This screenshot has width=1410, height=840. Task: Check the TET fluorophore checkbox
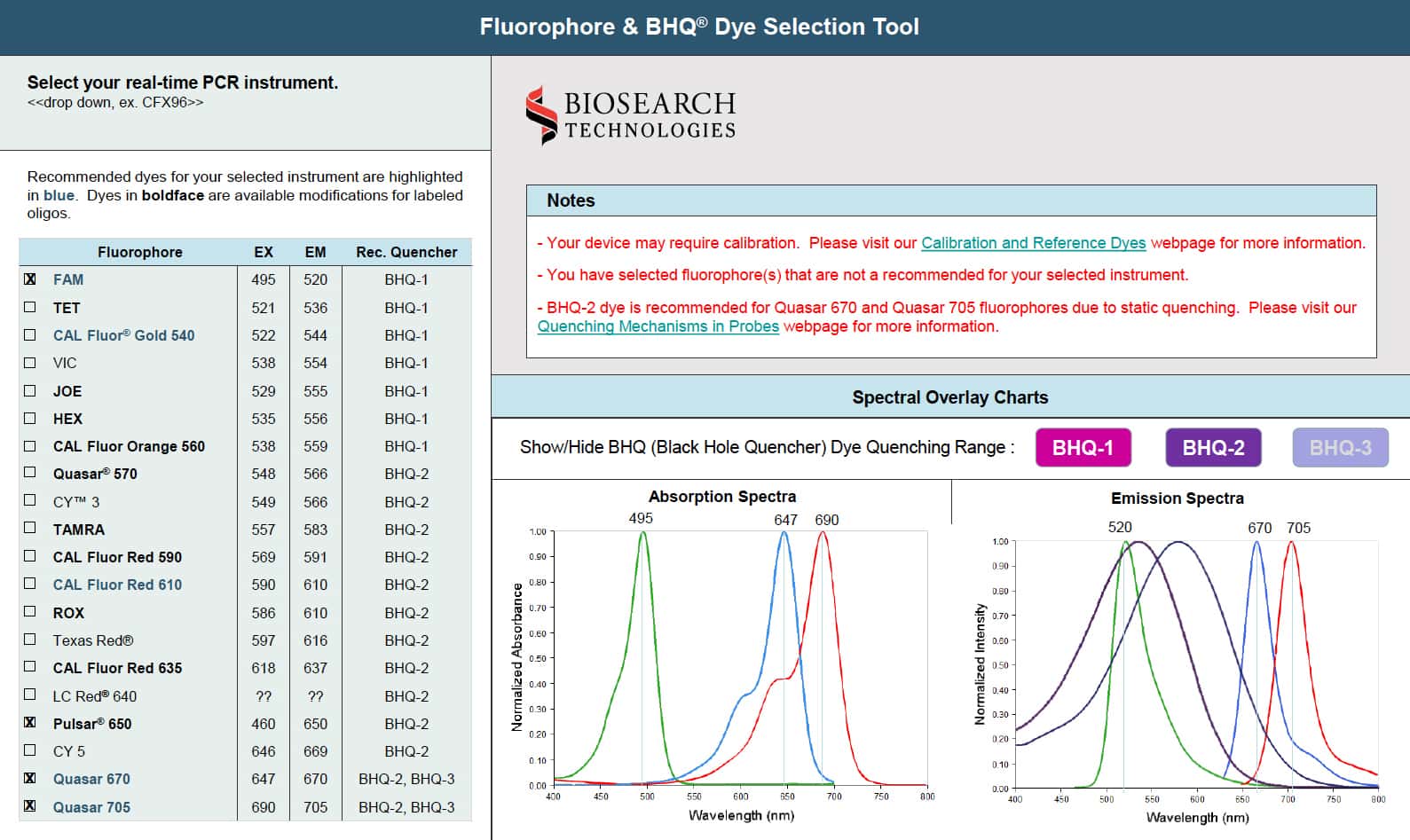click(x=30, y=307)
